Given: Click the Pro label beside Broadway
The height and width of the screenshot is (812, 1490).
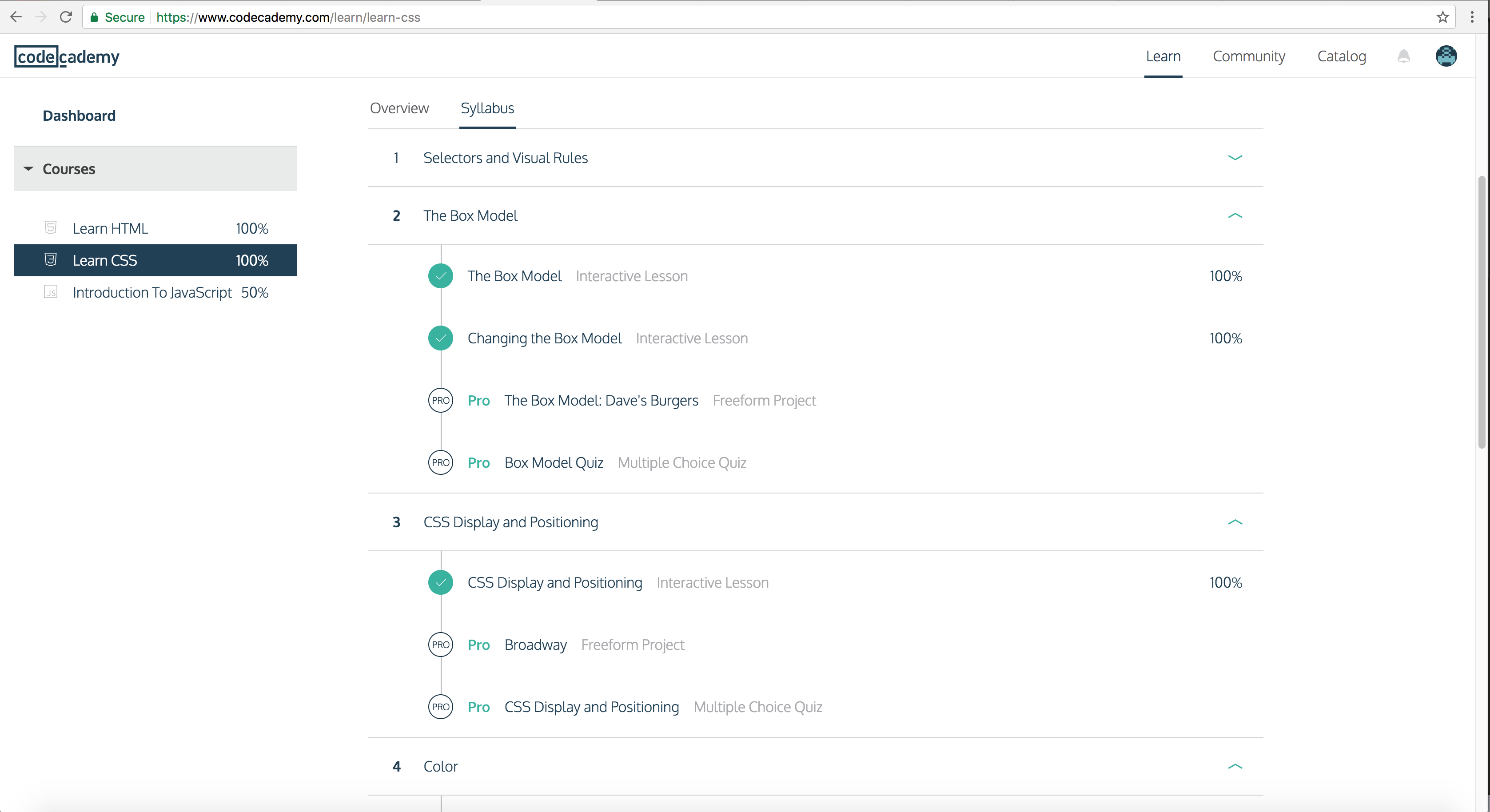Looking at the screenshot, I should pos(478,644).
